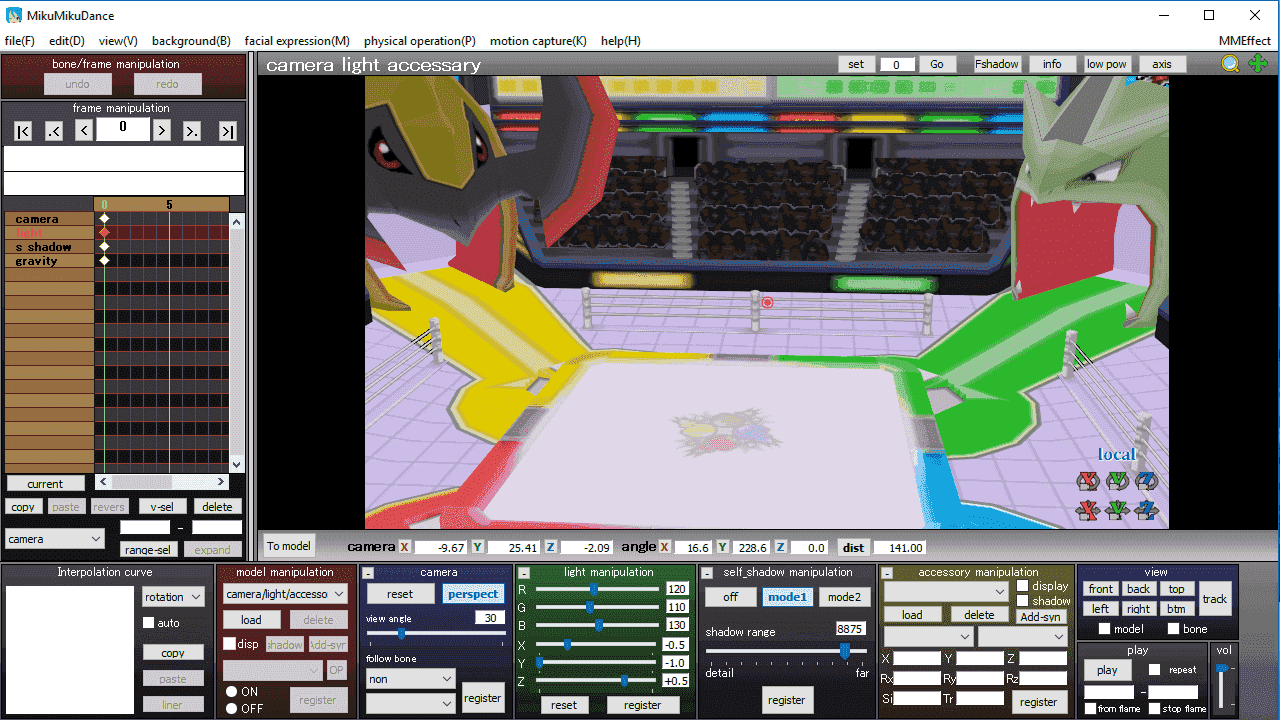
Task: Click the play button
Action: coord(1107,670)
